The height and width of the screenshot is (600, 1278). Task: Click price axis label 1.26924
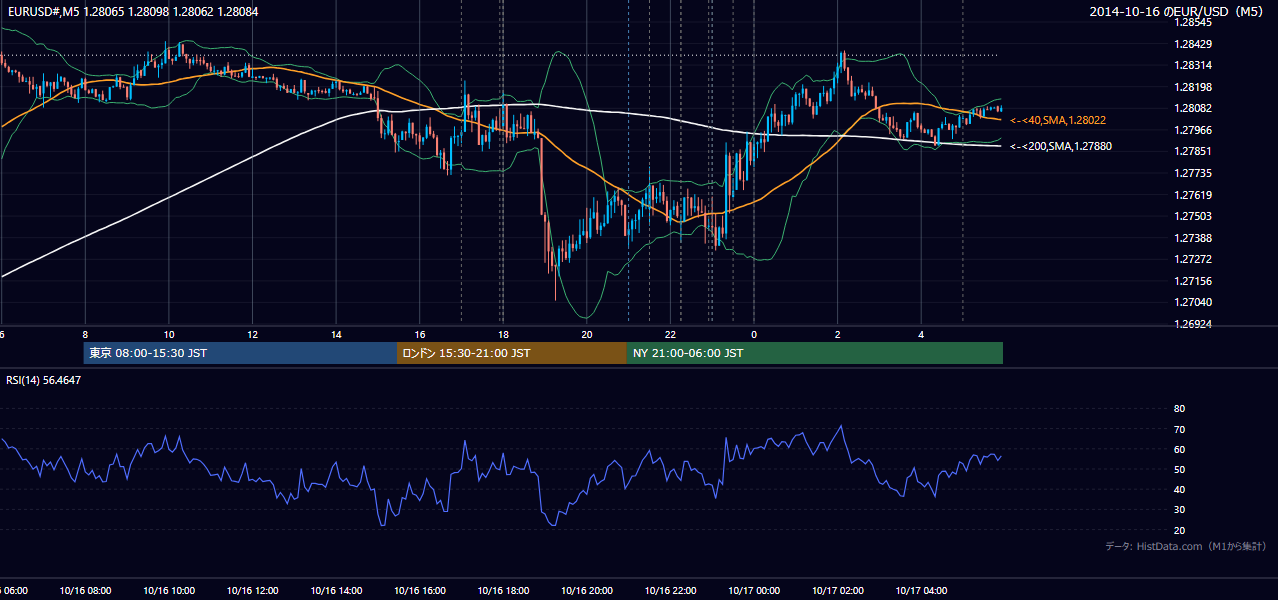1192,324
